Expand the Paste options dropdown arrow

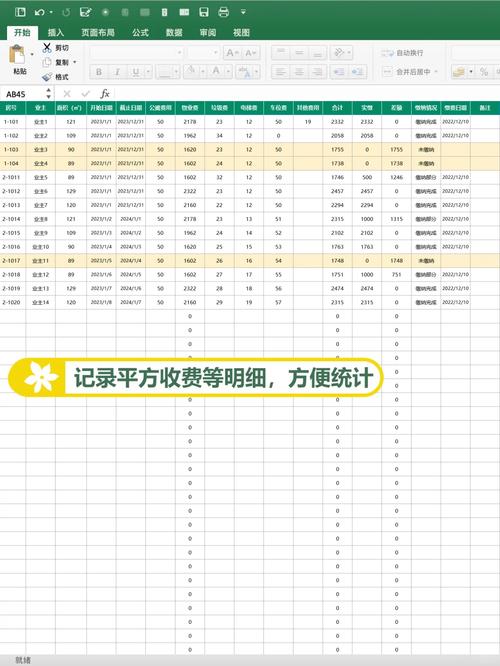pos(32,55)
